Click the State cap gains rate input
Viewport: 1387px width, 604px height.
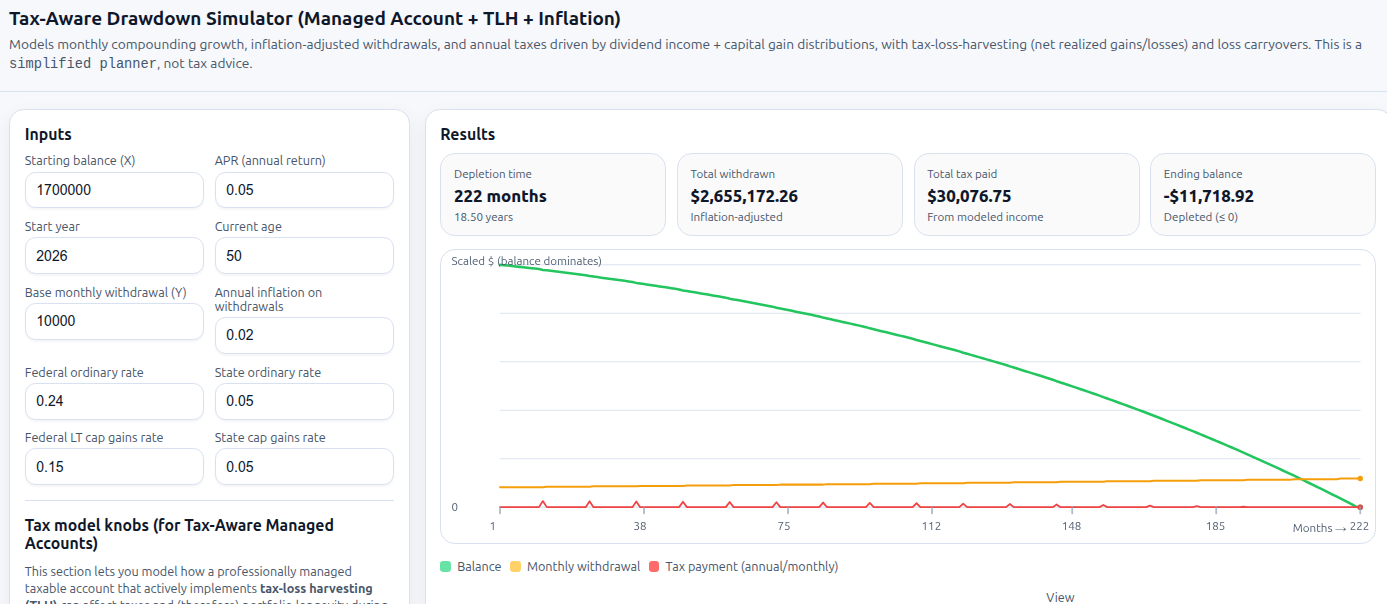[304, 466]
